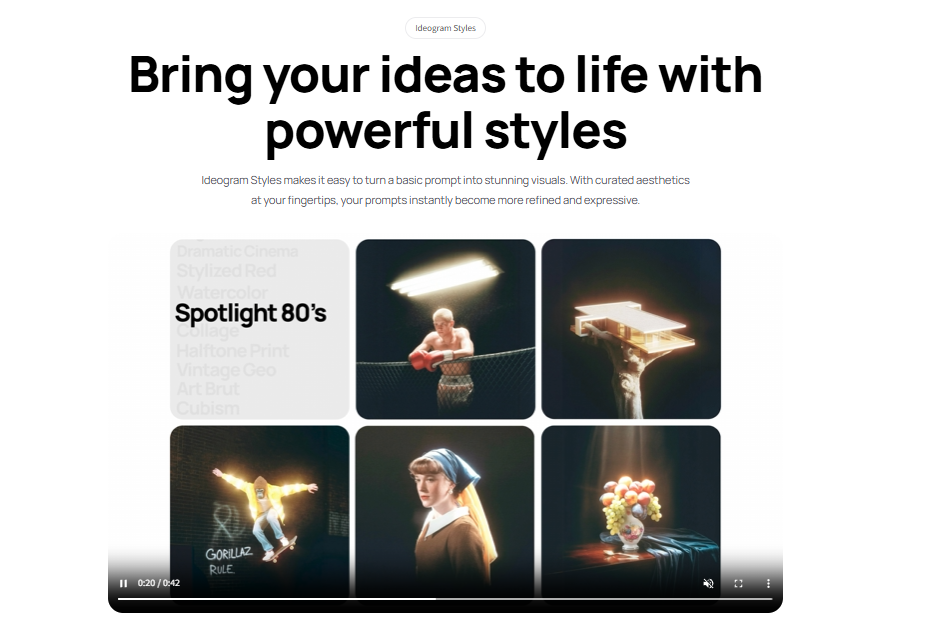The height and width of the screenshot is (630, 950).
Task: Choose the Halftone Print style
Action: pos(233,351)
